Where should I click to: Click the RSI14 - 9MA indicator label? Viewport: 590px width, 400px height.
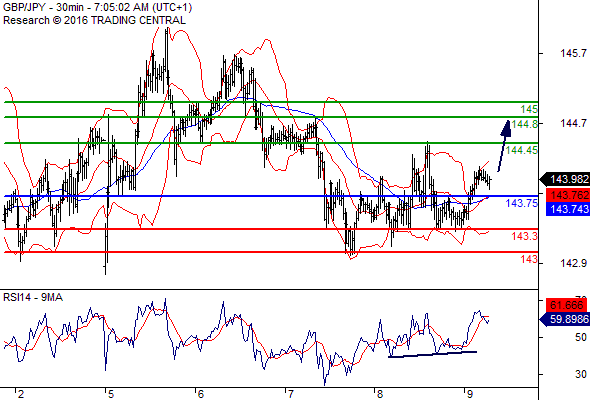pos(33,297)
